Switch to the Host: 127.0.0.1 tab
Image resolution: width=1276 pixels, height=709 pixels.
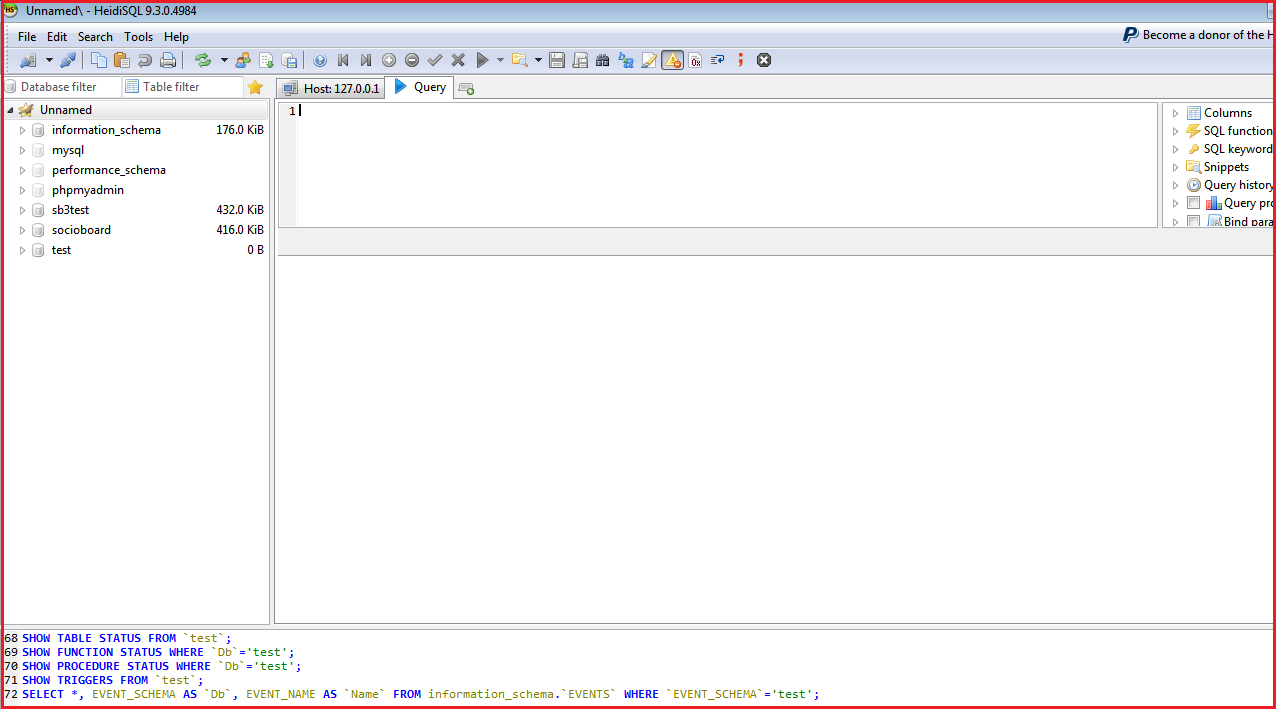tap(331, 88)
